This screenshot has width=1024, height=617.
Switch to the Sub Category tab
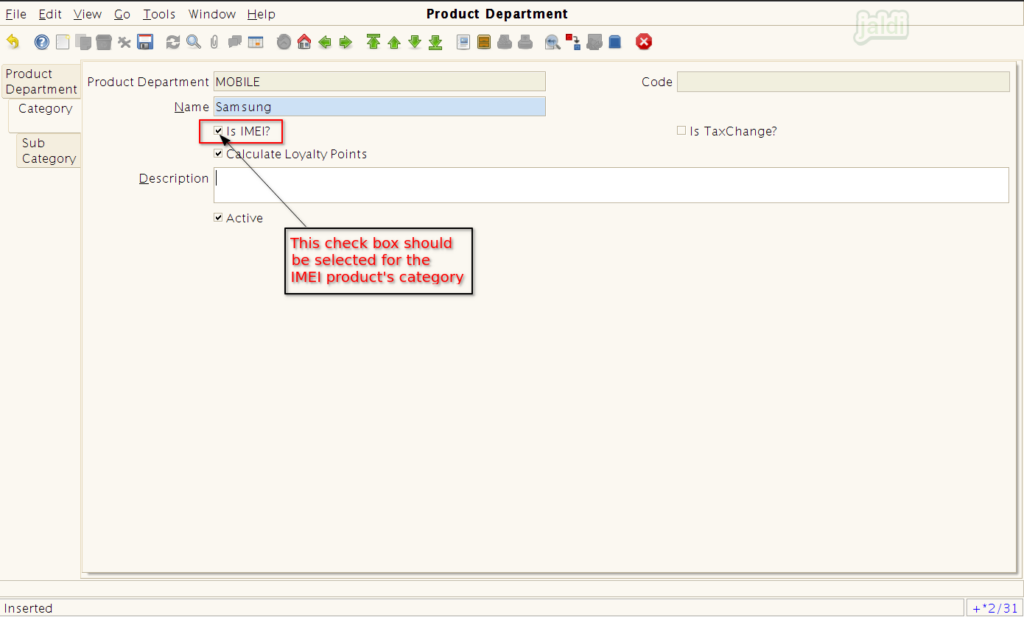pos(48,150)
